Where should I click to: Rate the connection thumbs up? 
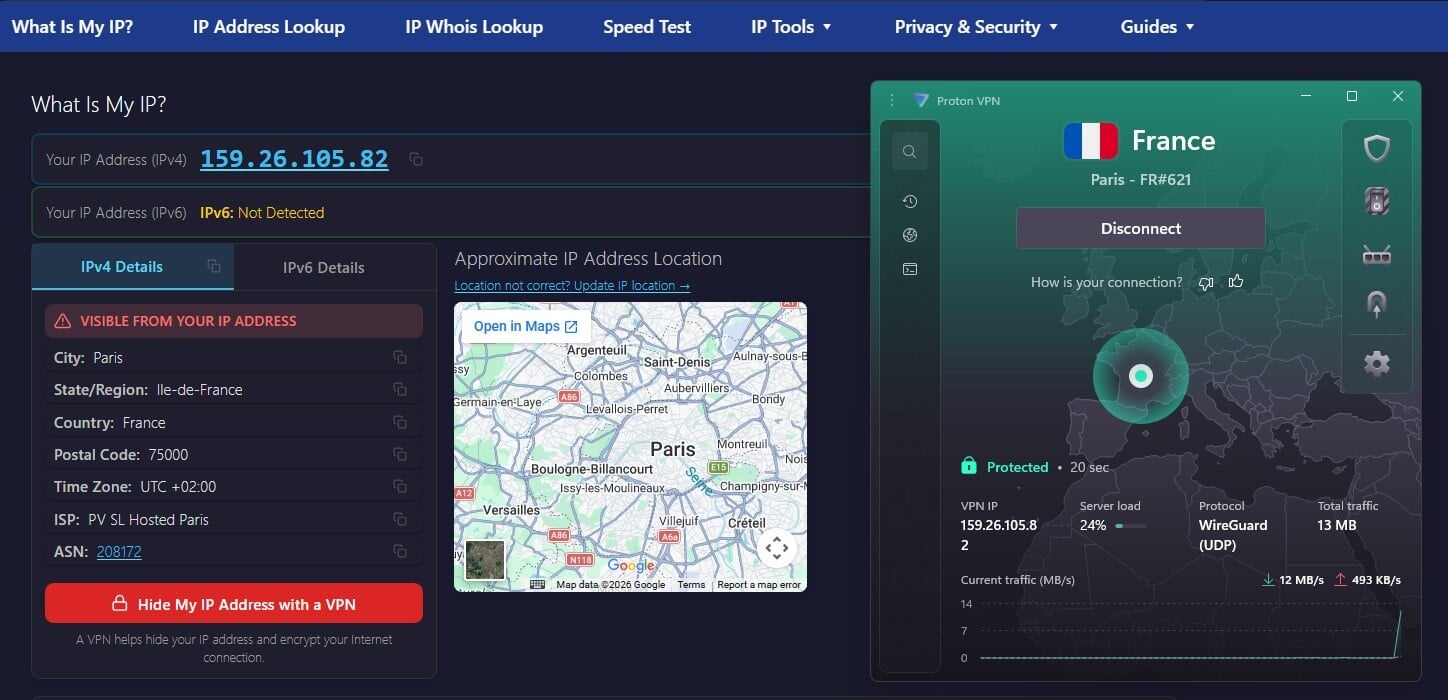[1236, 281]
